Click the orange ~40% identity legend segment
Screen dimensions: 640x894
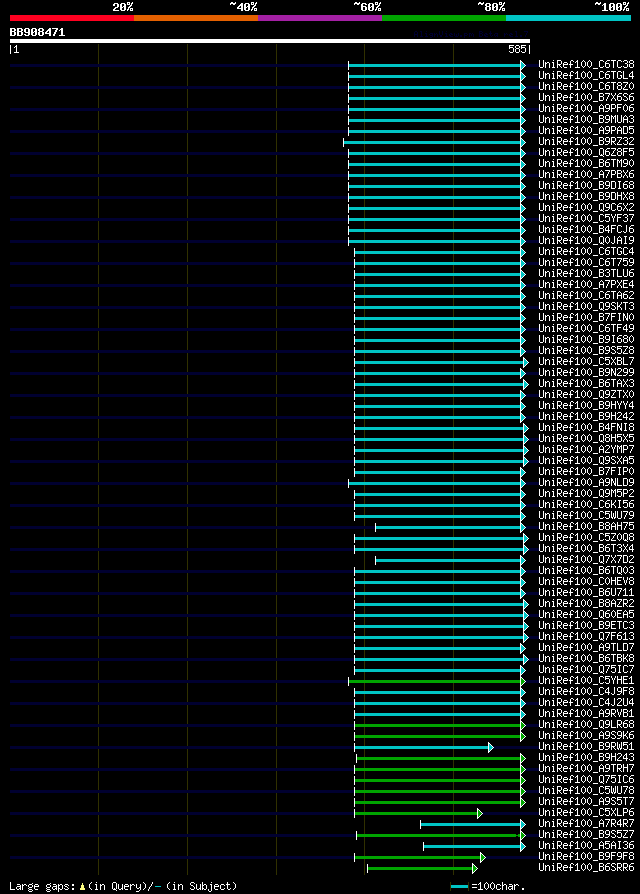(x=196, y=18)
